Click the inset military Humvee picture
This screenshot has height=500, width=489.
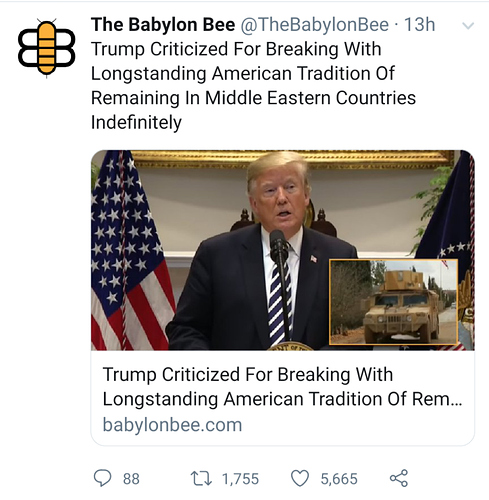[x=393, y=302]
